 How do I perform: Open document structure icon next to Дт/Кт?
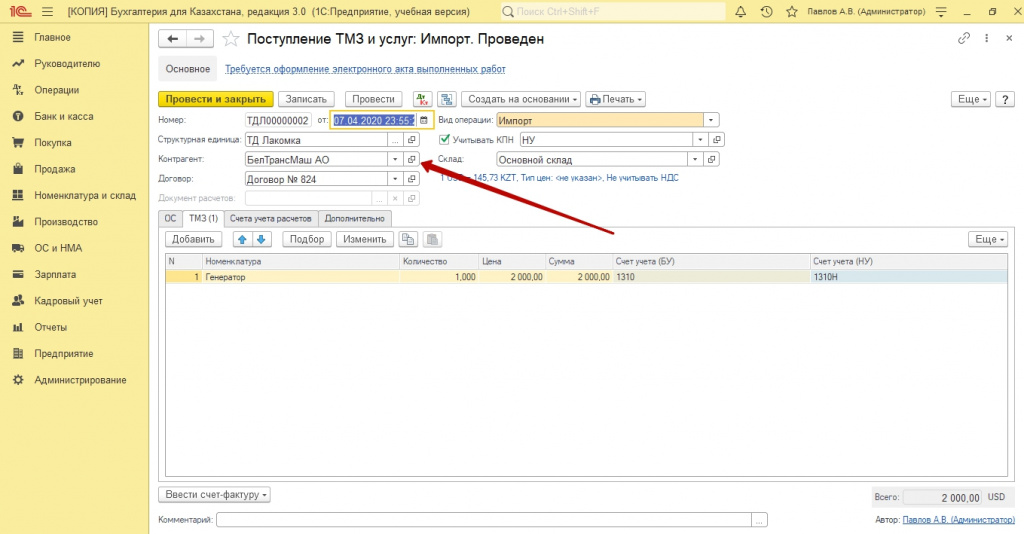click(447, 99)
